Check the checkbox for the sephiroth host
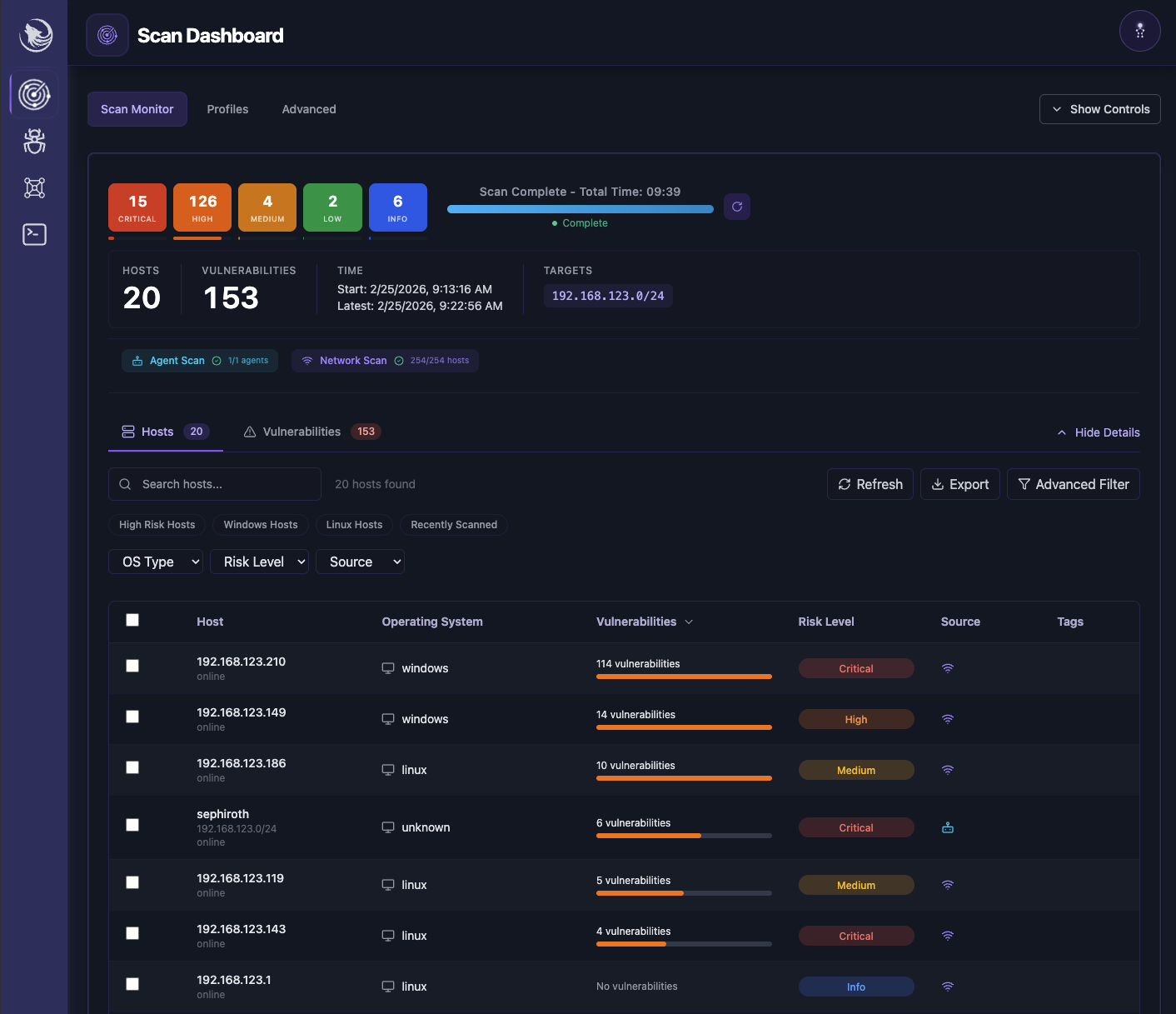This screenshot has height=1014, width=1176. (x=132, y=824)
